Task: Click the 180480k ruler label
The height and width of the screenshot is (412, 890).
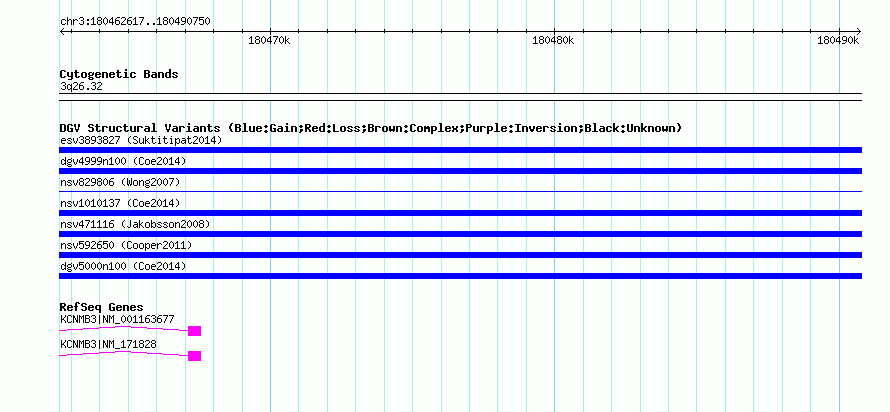Action: click(553, 40)
